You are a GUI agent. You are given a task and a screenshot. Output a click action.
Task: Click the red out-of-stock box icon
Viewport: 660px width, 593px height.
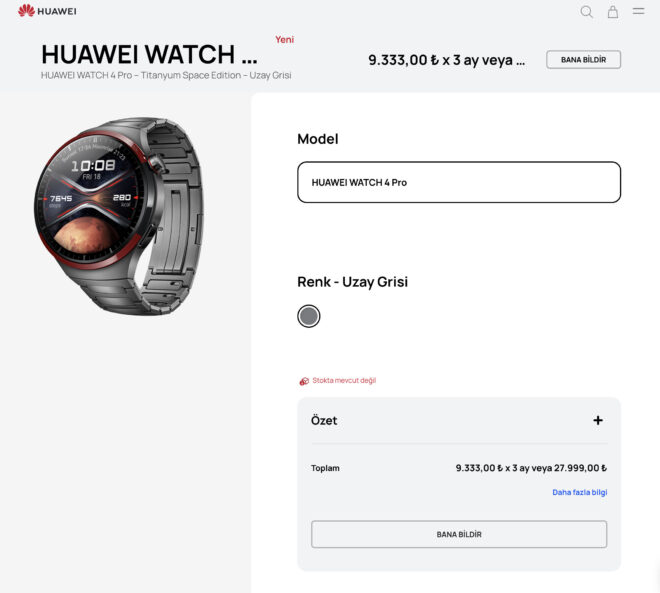[x=304, y=381]
